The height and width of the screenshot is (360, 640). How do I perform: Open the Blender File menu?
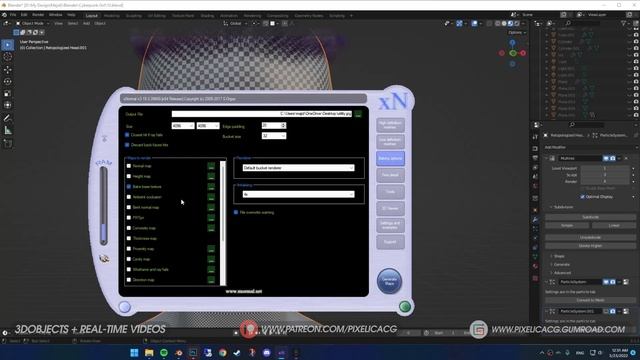[13, 15]
